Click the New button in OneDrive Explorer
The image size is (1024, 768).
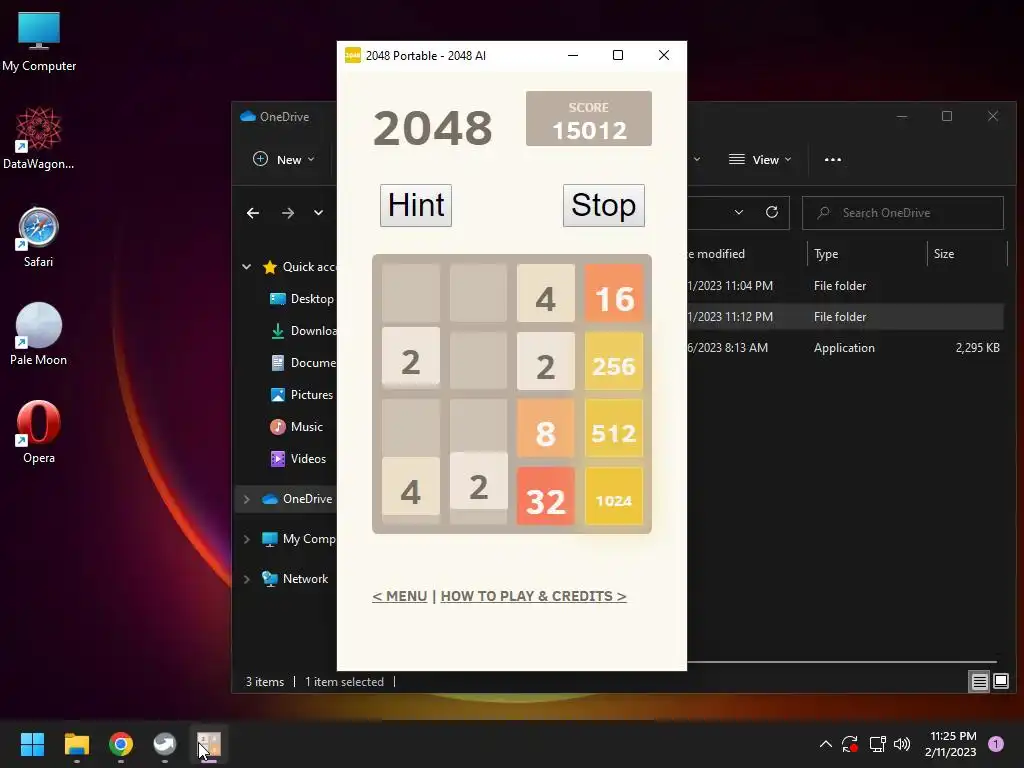coord(284,159)
